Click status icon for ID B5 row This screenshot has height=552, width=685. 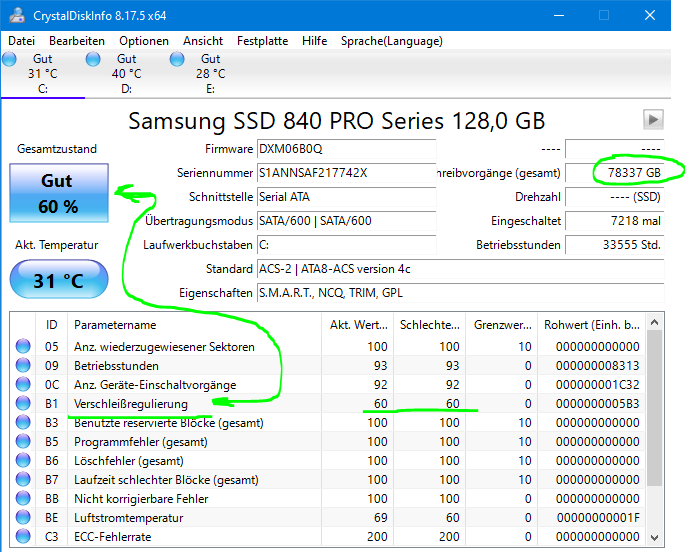click(x=23, y=441)
